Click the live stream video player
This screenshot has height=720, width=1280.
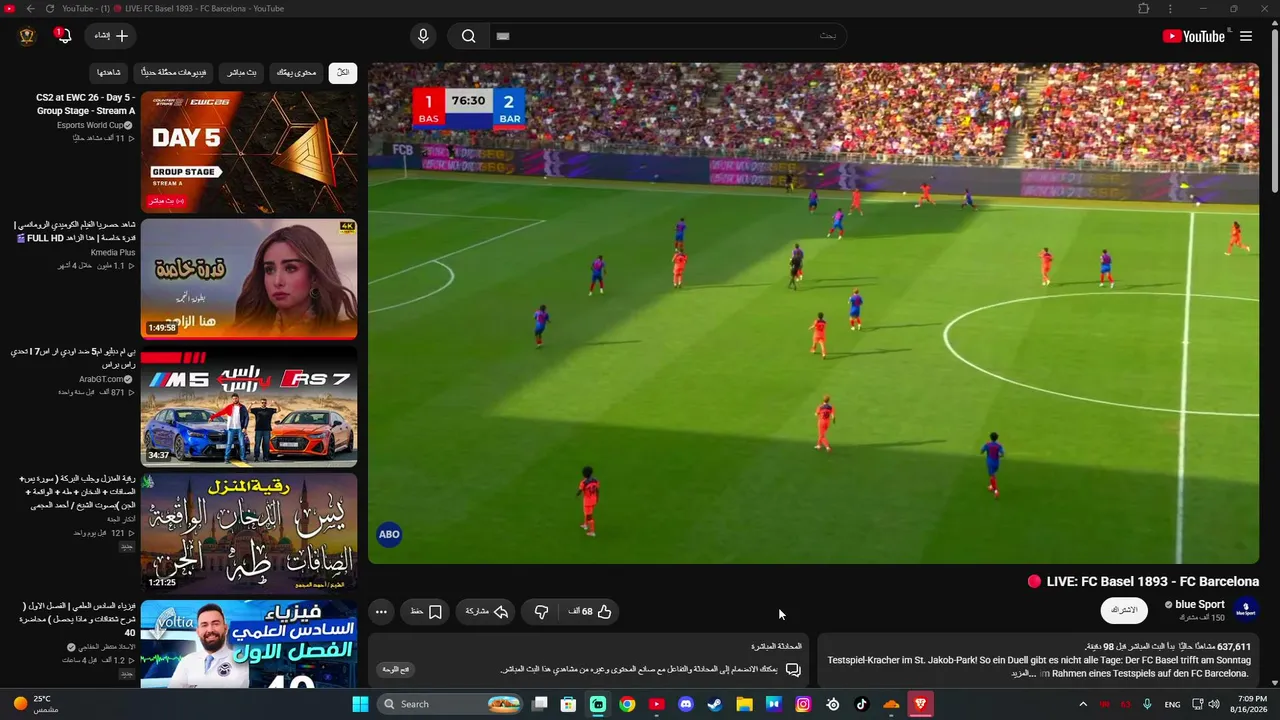tap(814, 314)
